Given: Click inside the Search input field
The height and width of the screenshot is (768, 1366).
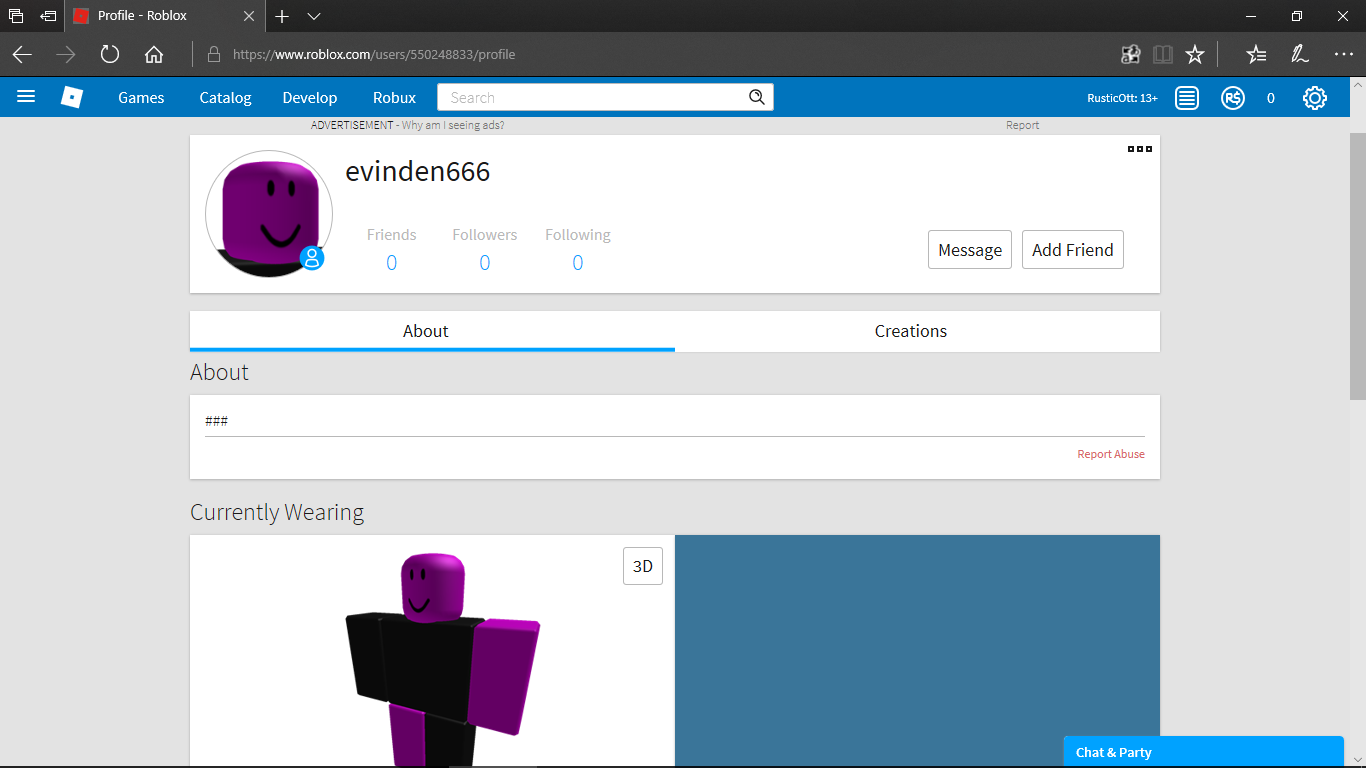Looking at the screenshot, I should coord(592,97).
